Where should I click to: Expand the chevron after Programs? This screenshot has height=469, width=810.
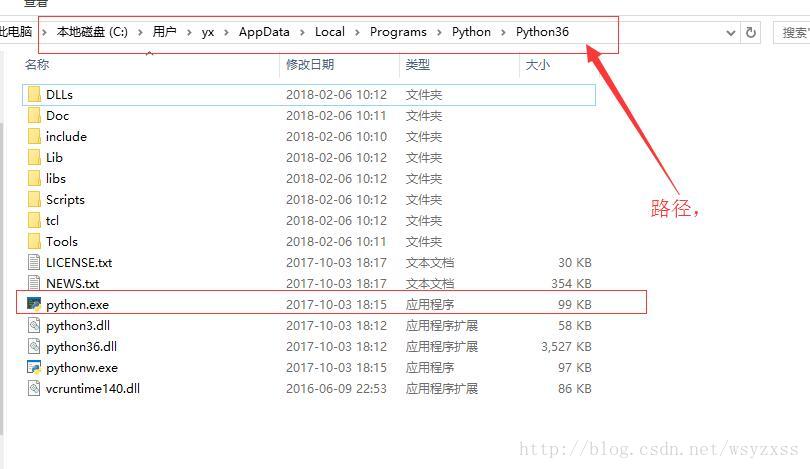point(439,33)
